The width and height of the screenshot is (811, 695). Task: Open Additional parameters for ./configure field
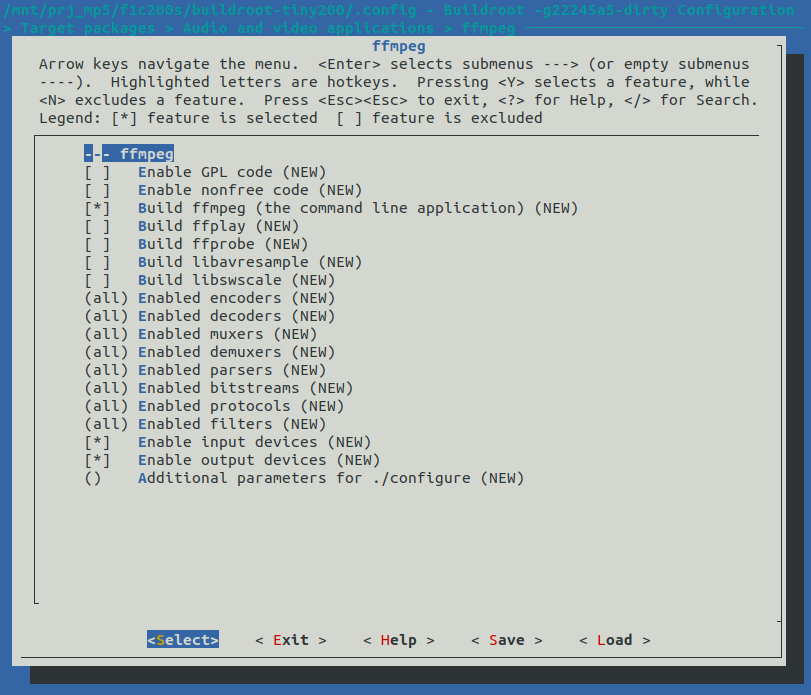point(304,478)
